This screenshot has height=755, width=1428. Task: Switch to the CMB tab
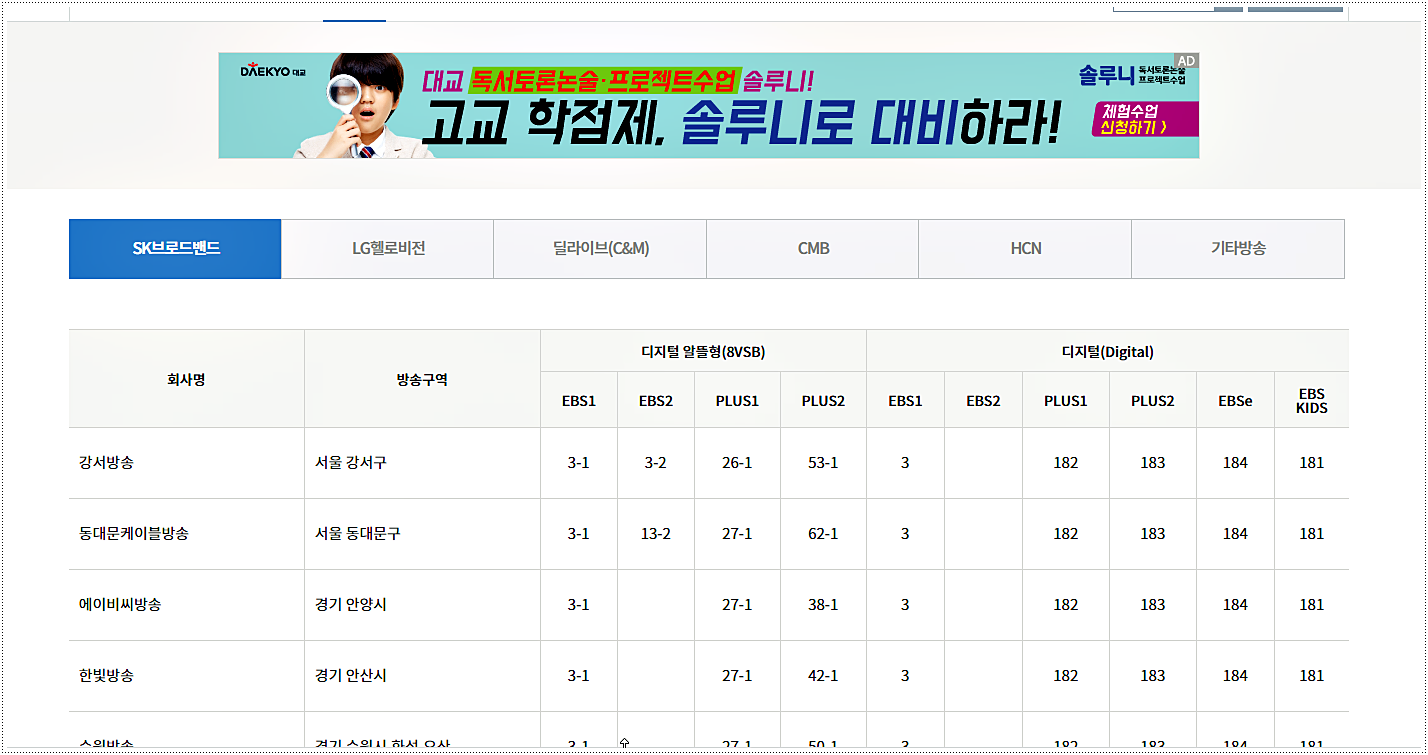pyautogui.click(x=813, y=249)
